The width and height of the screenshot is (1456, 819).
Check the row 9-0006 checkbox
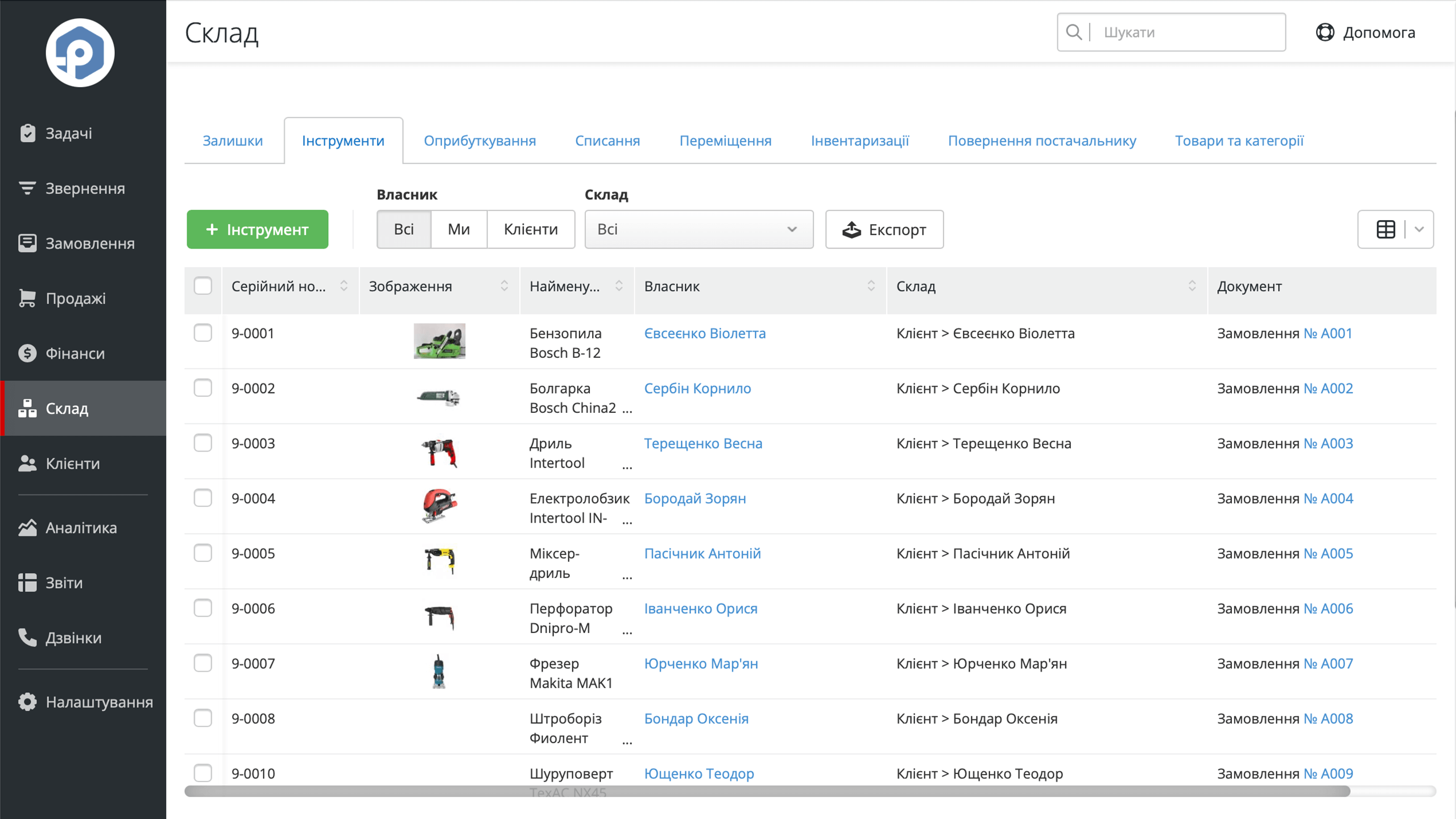tap(203, 608)
